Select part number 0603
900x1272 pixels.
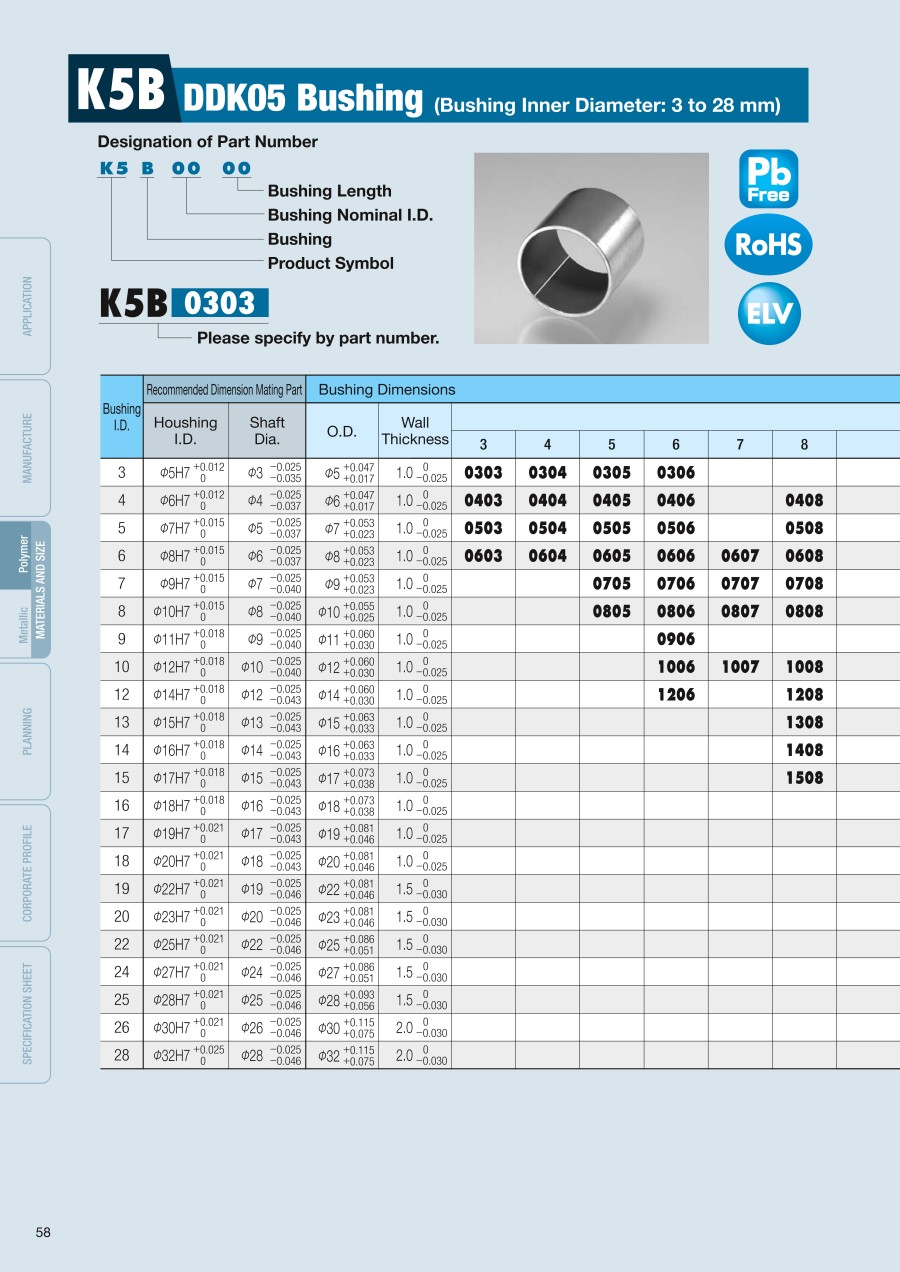click(x=484, y=556)
